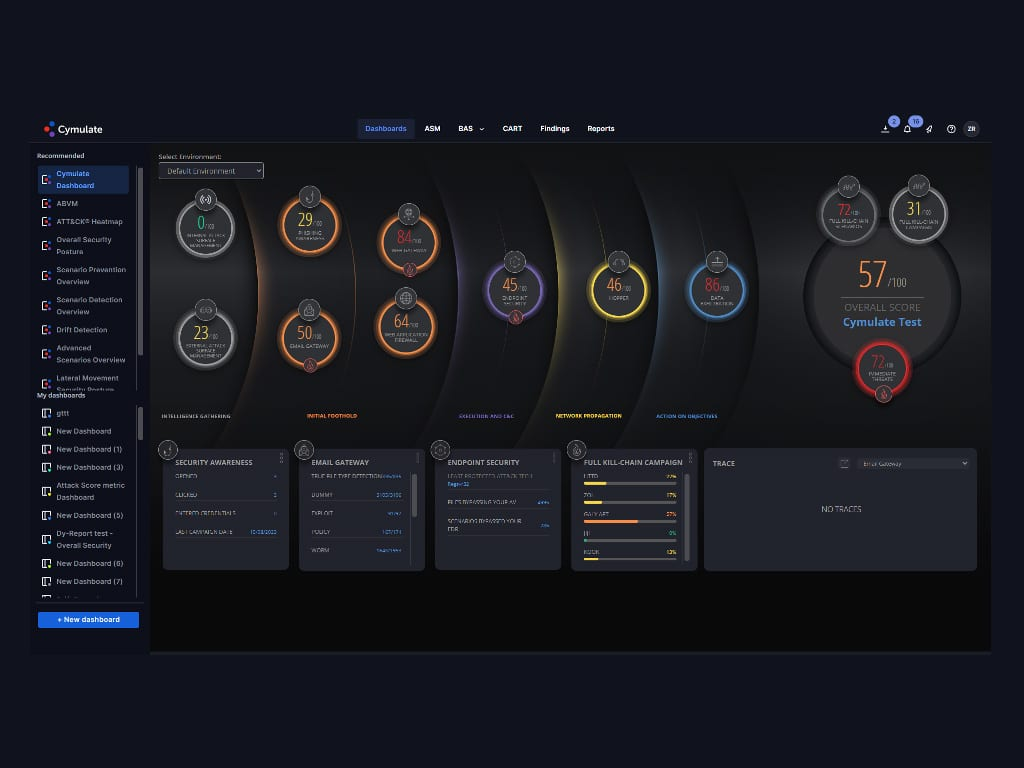
Task: Open Overall Security Posture dashboard
Action: tap(83, 246)
